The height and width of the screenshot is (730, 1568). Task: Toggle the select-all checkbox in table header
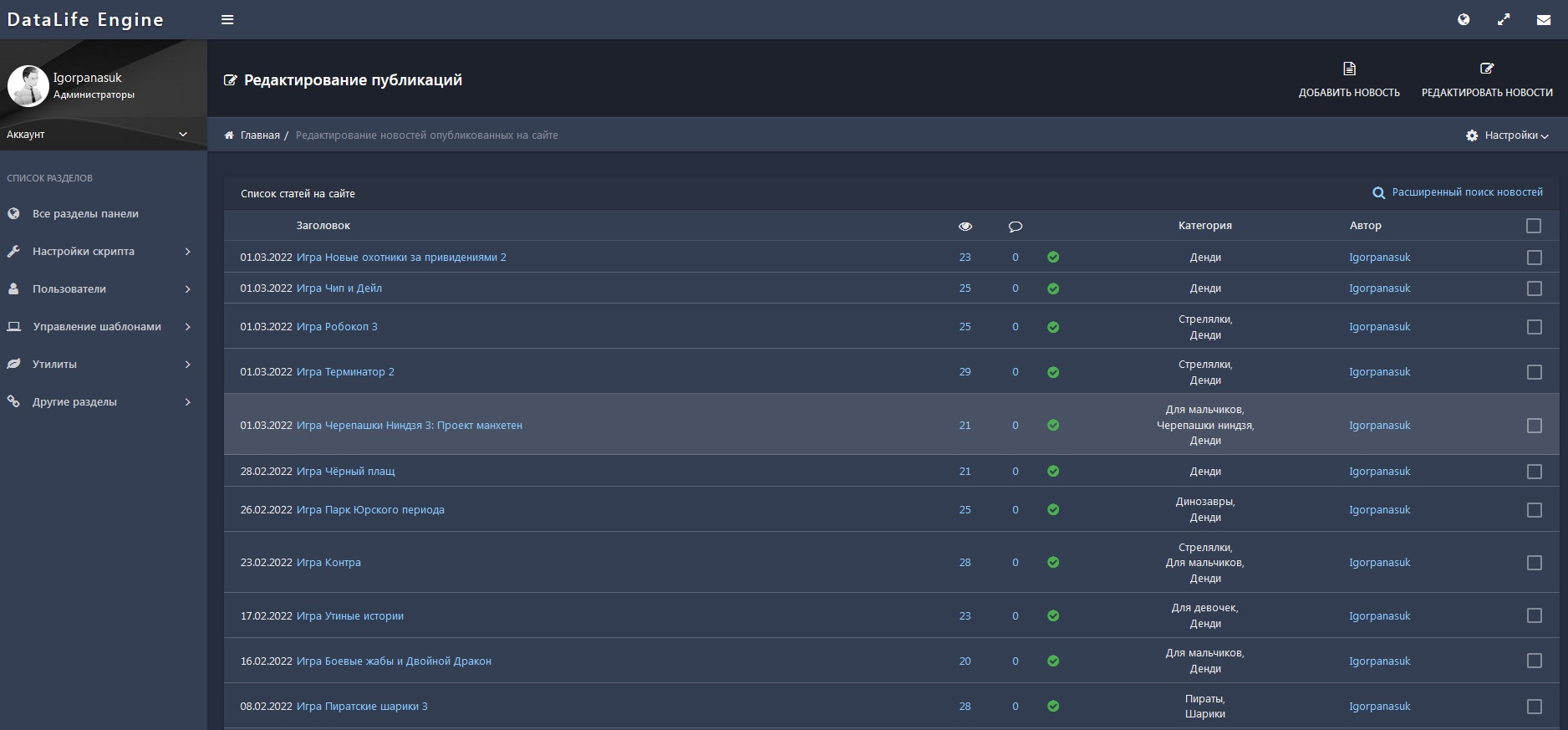click(1534, 226)
